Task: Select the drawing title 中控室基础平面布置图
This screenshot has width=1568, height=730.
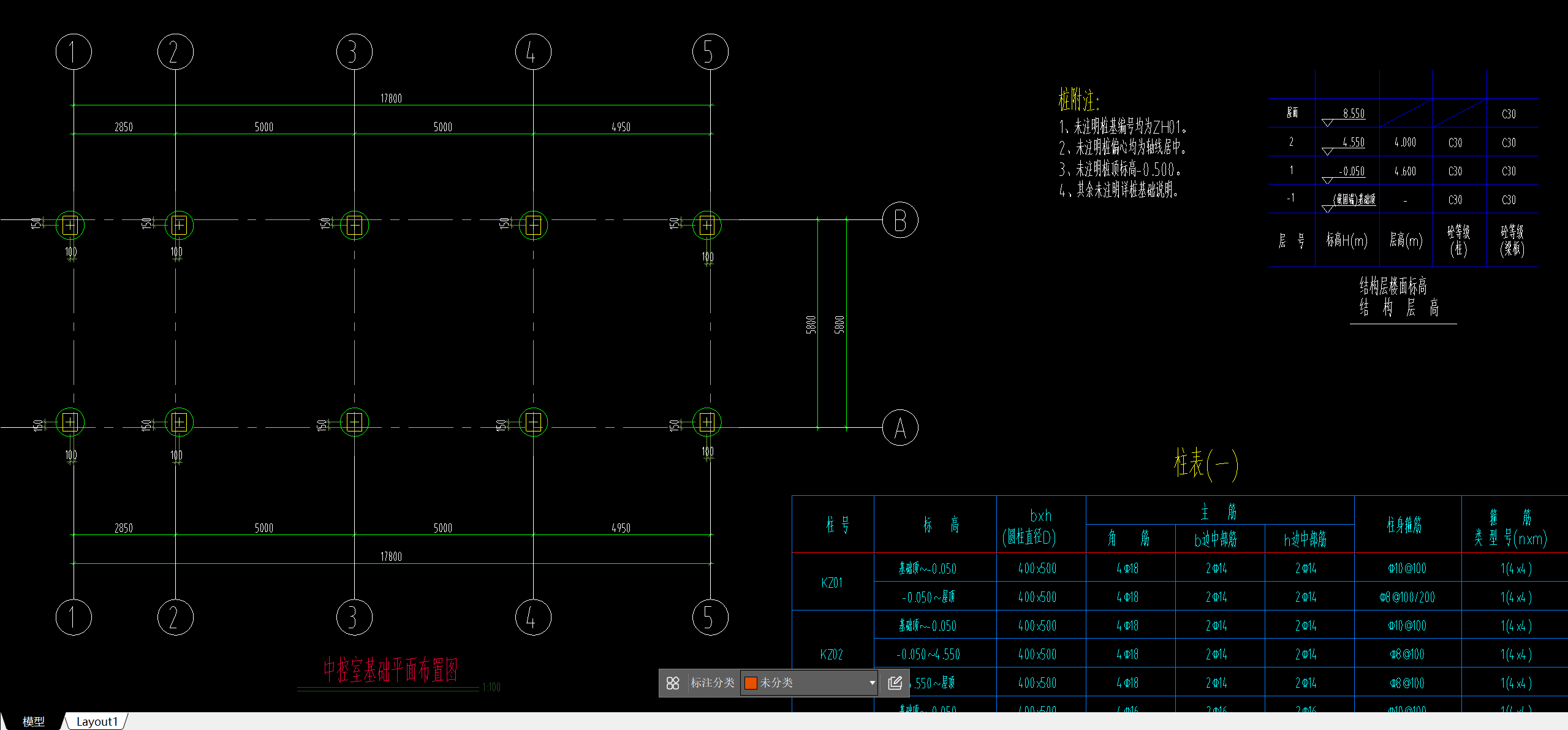Action: 390,670
